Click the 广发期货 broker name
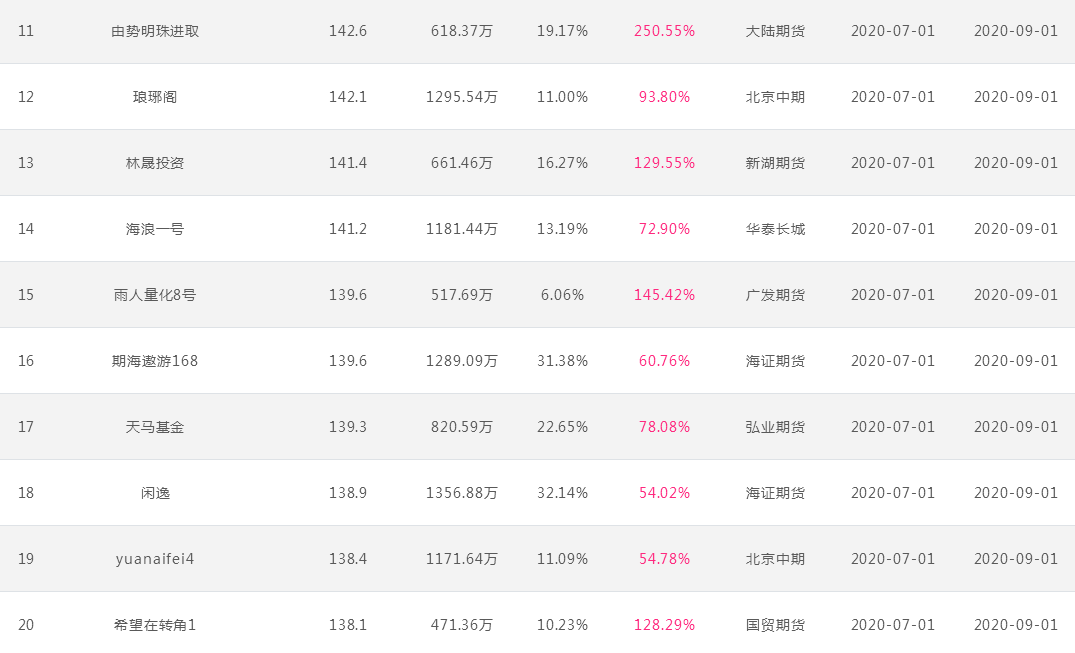 pyautogui.click(x=775, y=295)
